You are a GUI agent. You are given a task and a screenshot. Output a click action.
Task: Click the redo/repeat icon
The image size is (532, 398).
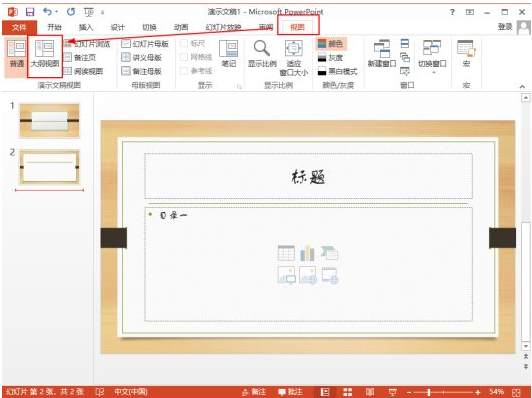[x=71, y=12]
